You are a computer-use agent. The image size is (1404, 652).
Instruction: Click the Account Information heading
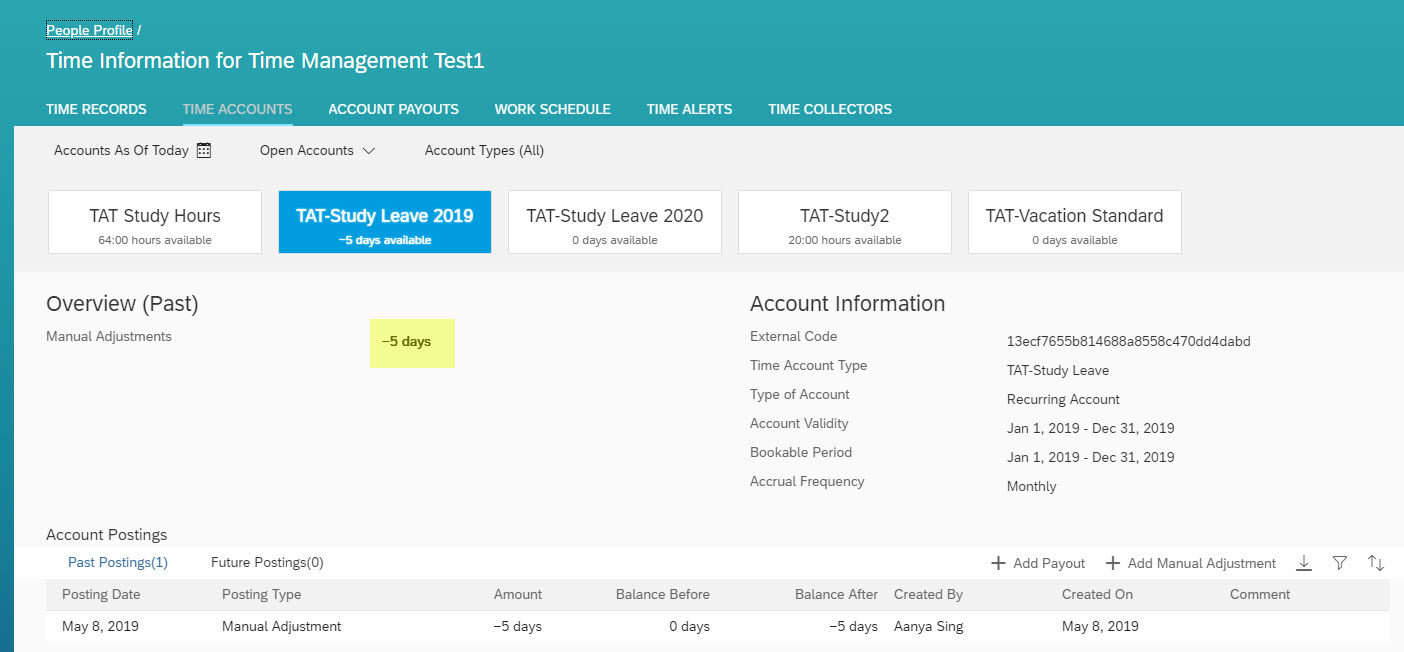[847, 303]
